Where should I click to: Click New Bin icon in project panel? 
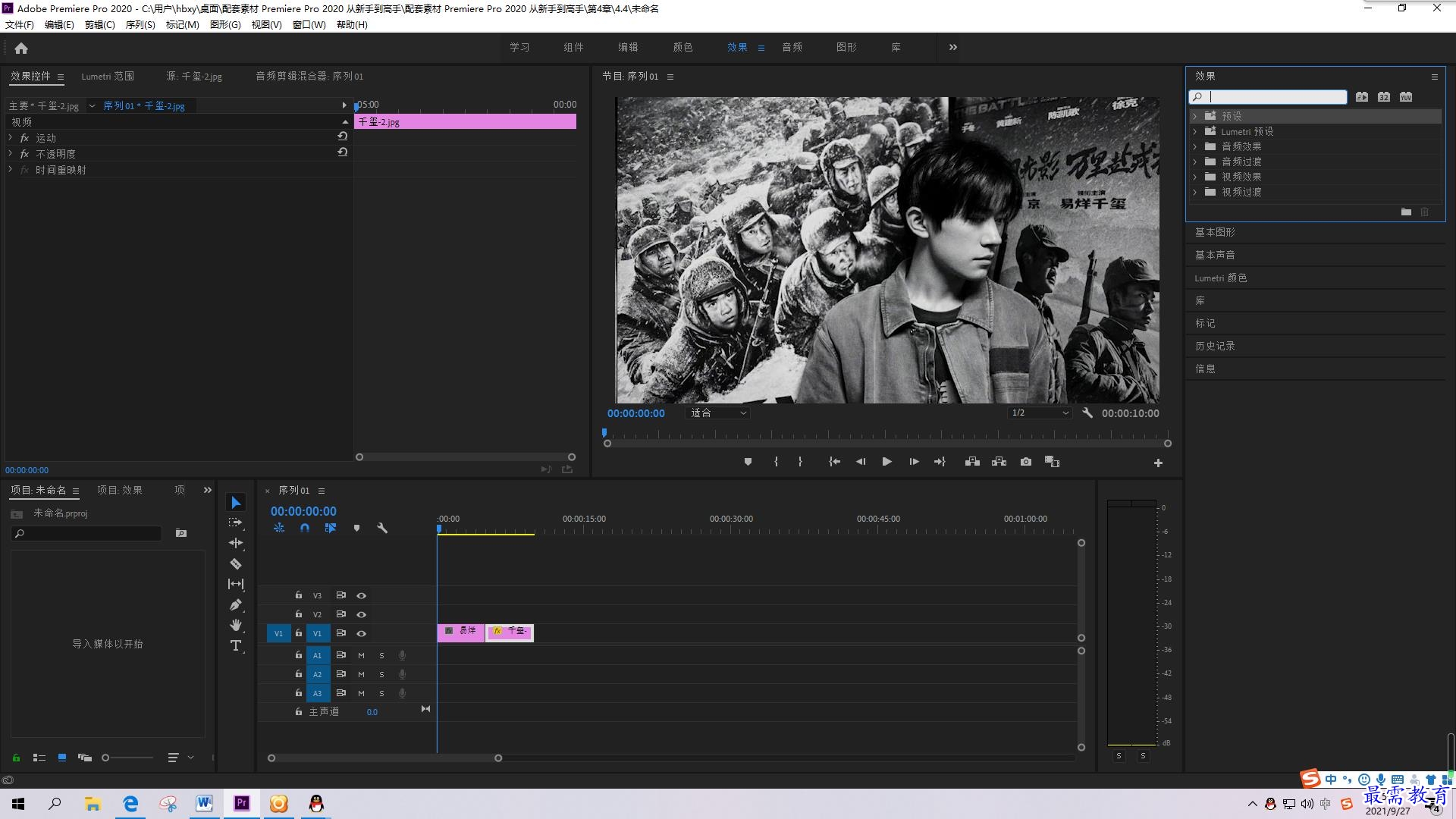coord(181,533)
